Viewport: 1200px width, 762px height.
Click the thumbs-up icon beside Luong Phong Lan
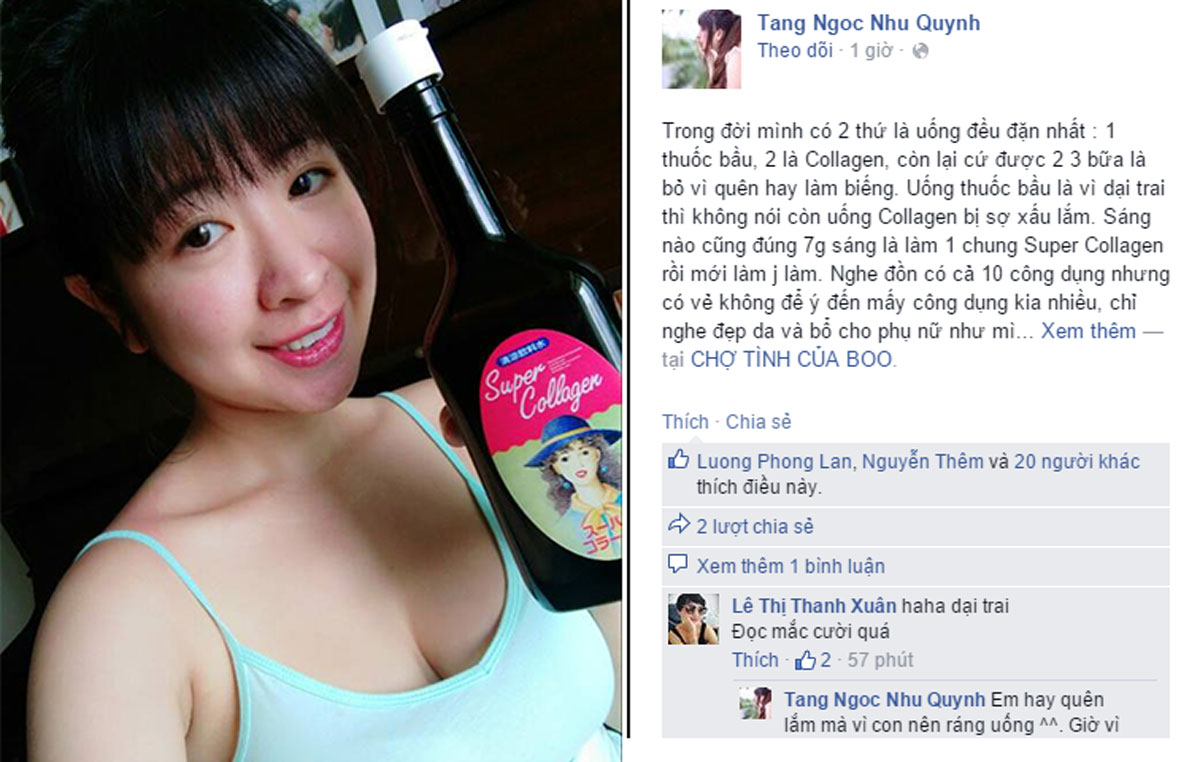(x=678, y=460)
